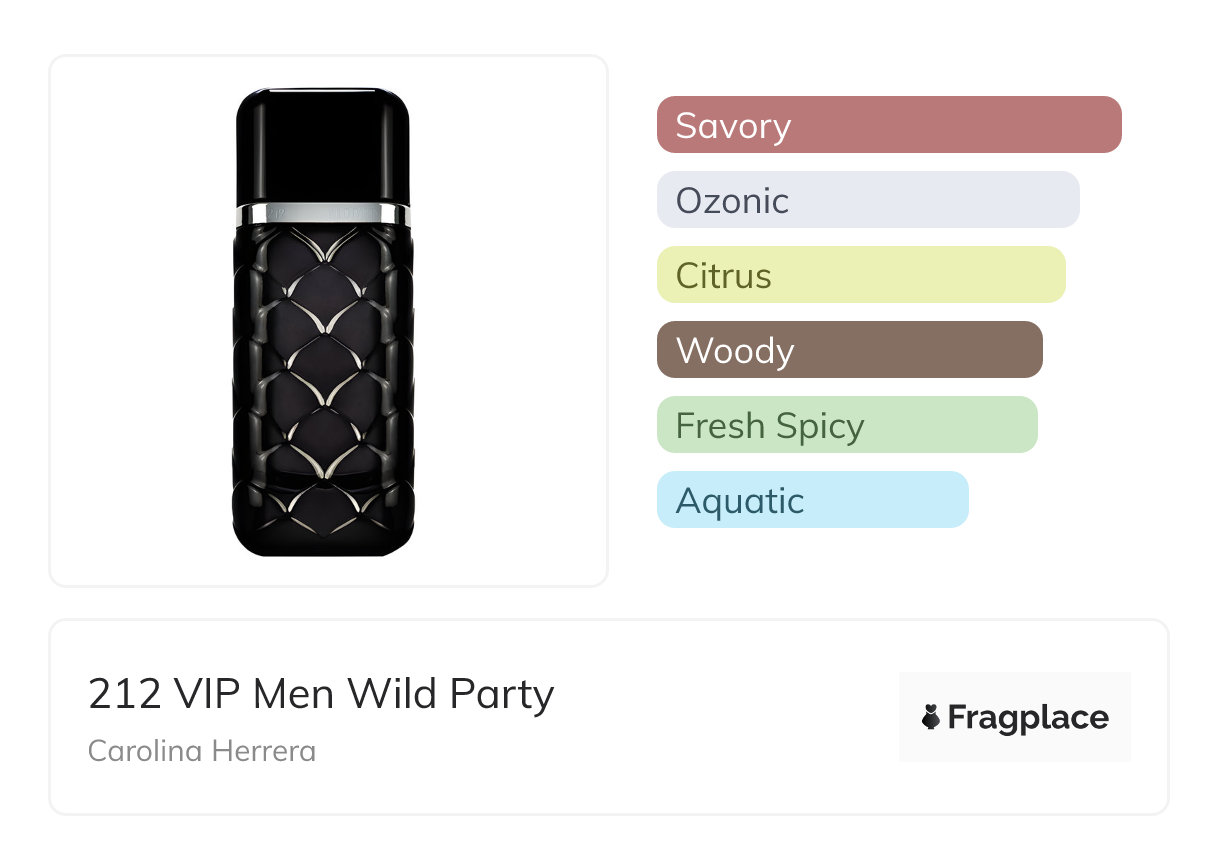Pick the green Fresh Spicy accord bar
1218x864 pixels.
(x=846, y=425)
